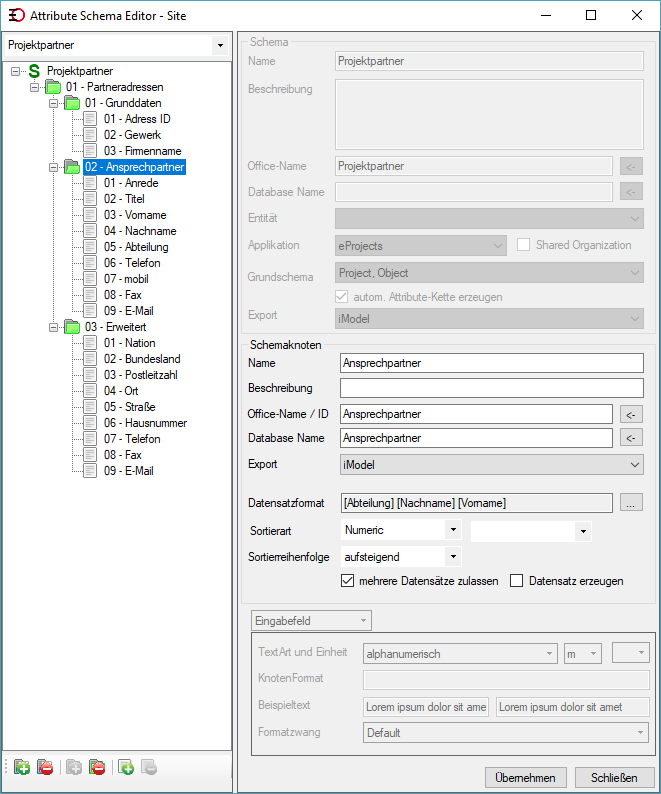Collapse the 02 - Ansprechpartner folder
The width and height of the screenshot is (661, 794).
click(x=54, y=167)
